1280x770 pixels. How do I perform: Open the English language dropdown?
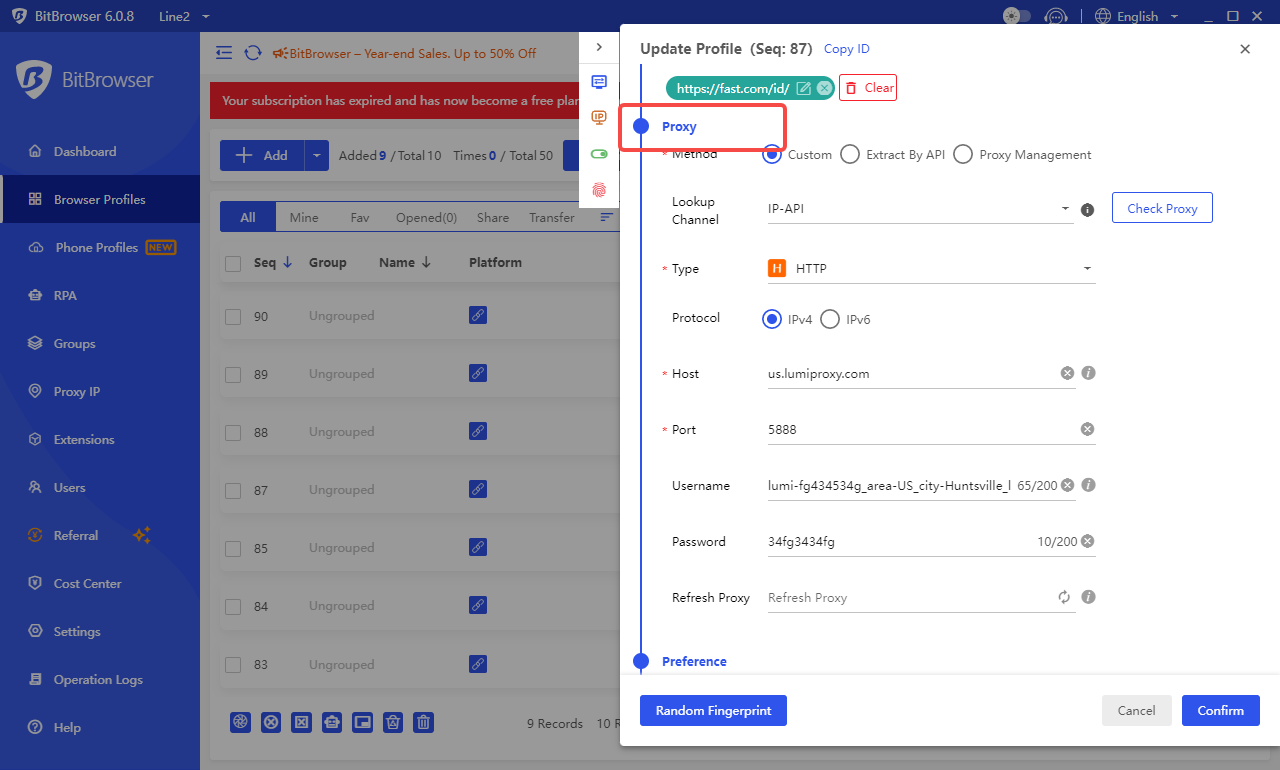[1137, 16]
